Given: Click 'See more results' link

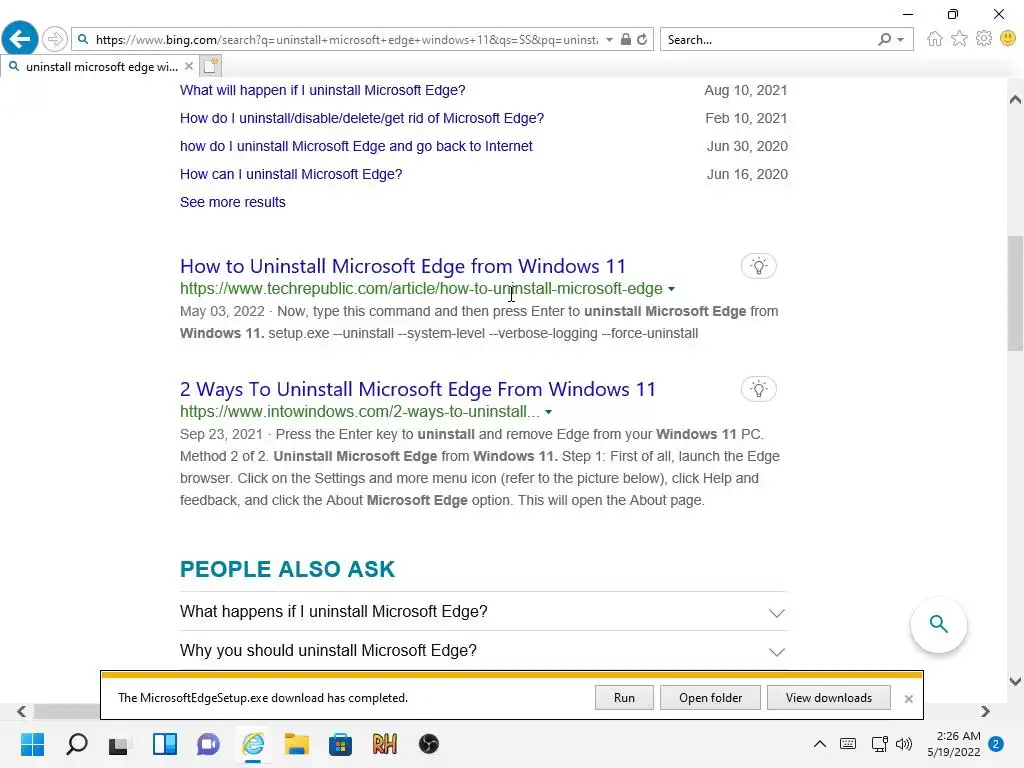Looking at the screenshot, I should [x=232, y=202].
